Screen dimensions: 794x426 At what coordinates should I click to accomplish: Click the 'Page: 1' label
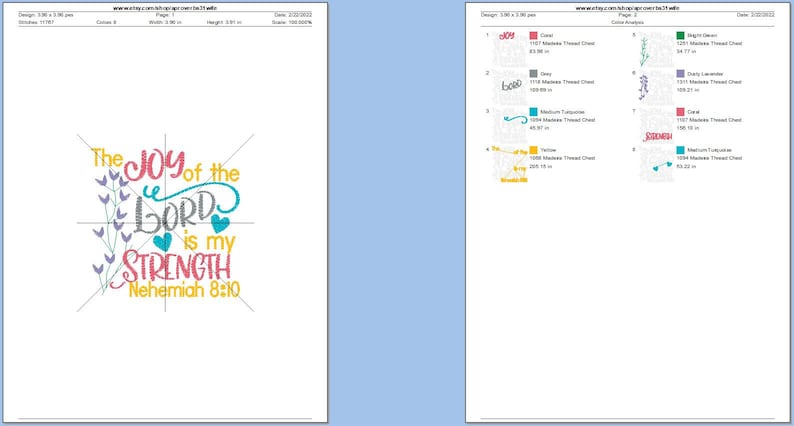[x=165, y=15]
